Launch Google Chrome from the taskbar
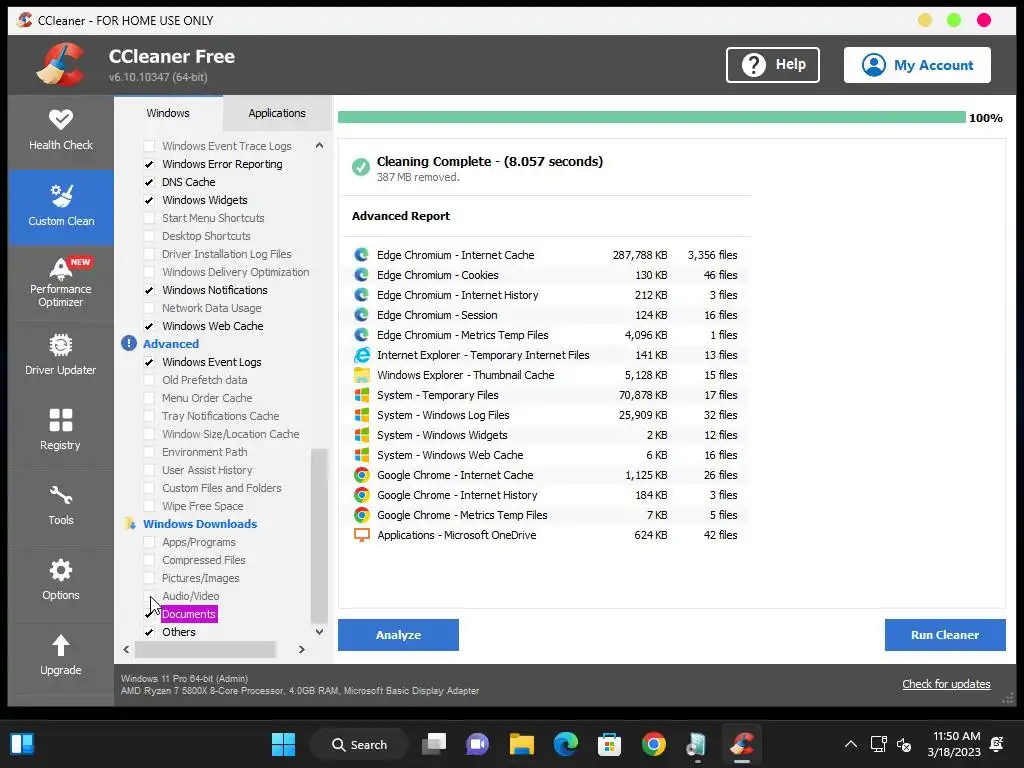The height and width of the screenshot is (768, 1024). [x=653, y=744]
